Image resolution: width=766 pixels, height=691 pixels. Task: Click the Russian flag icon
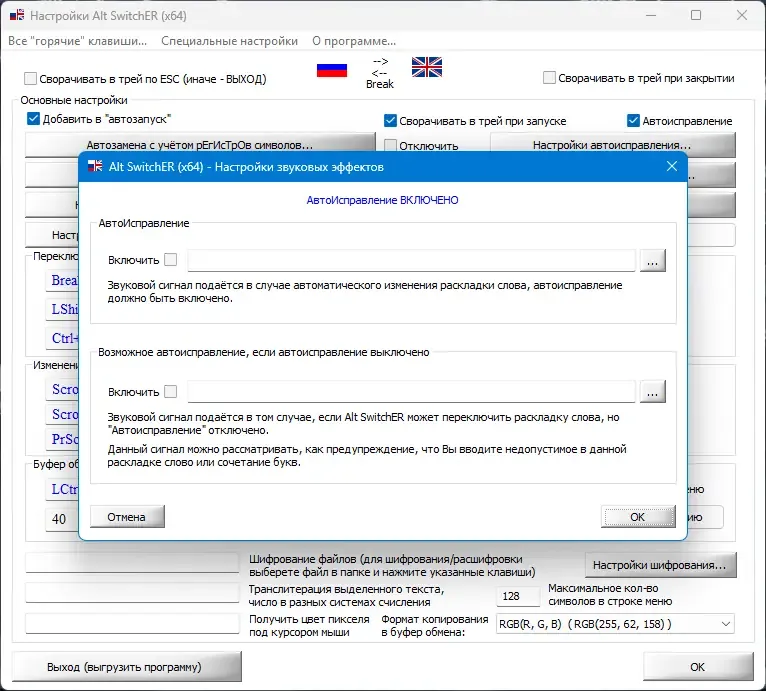point(332,70)
